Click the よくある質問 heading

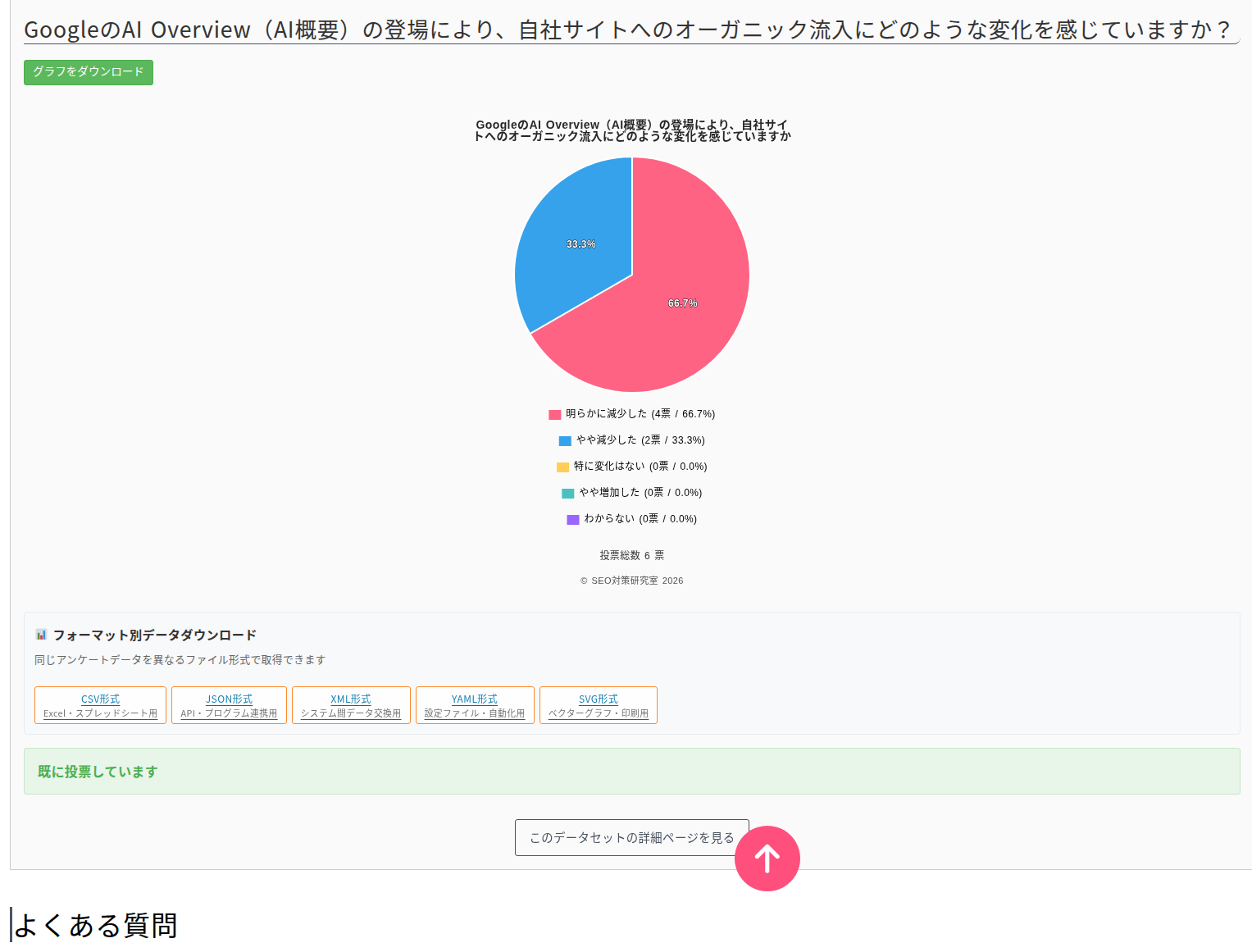(x=96, y=925)
